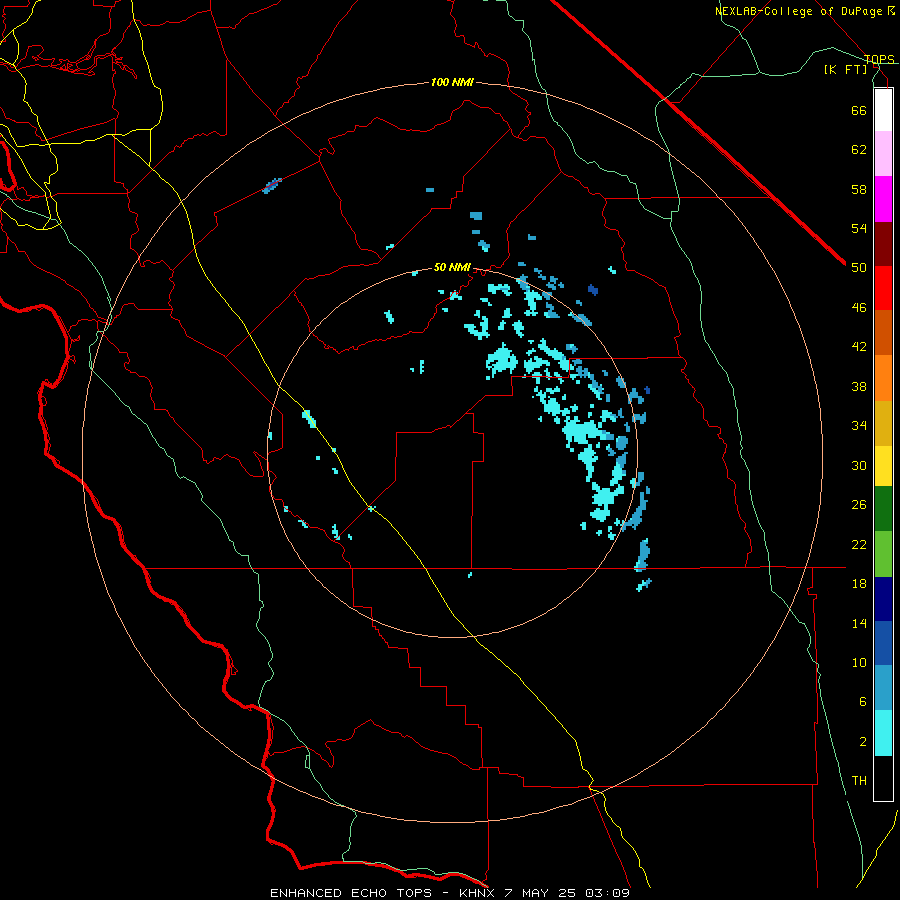Click the dark green 26 K FT swatch
This screenshot has height=900, width=900.
883,509
